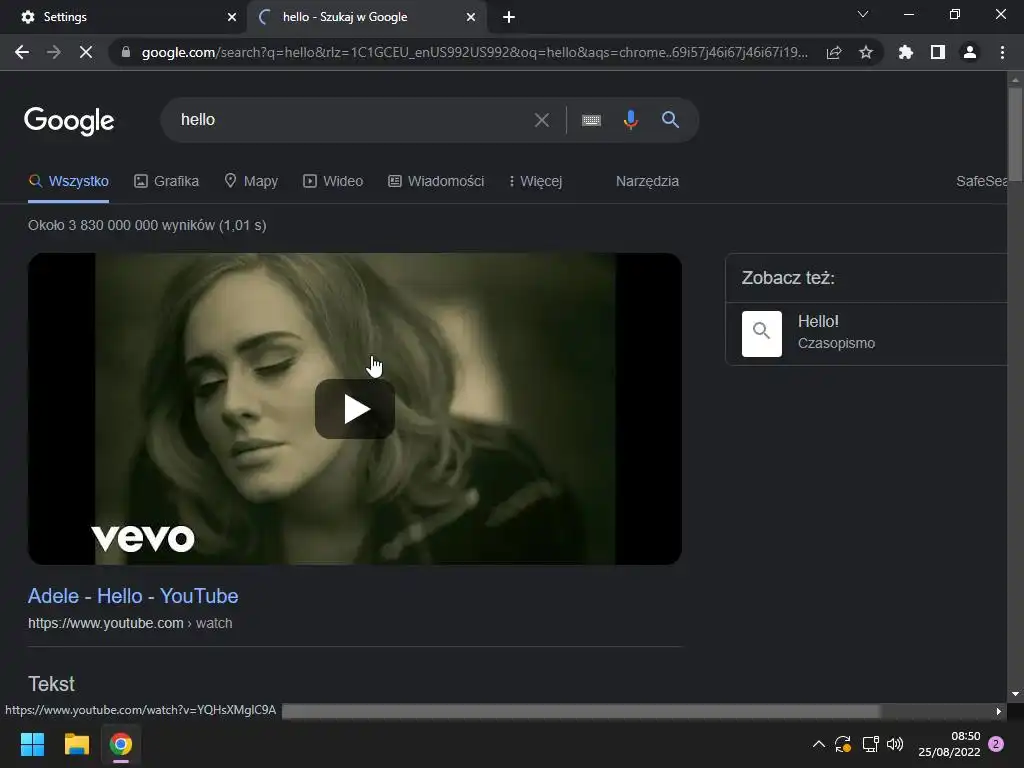Viewport: 1024px width, 768px height.
Task: Open the Adele - Hello - YouTube link
Action: (133, 596)
